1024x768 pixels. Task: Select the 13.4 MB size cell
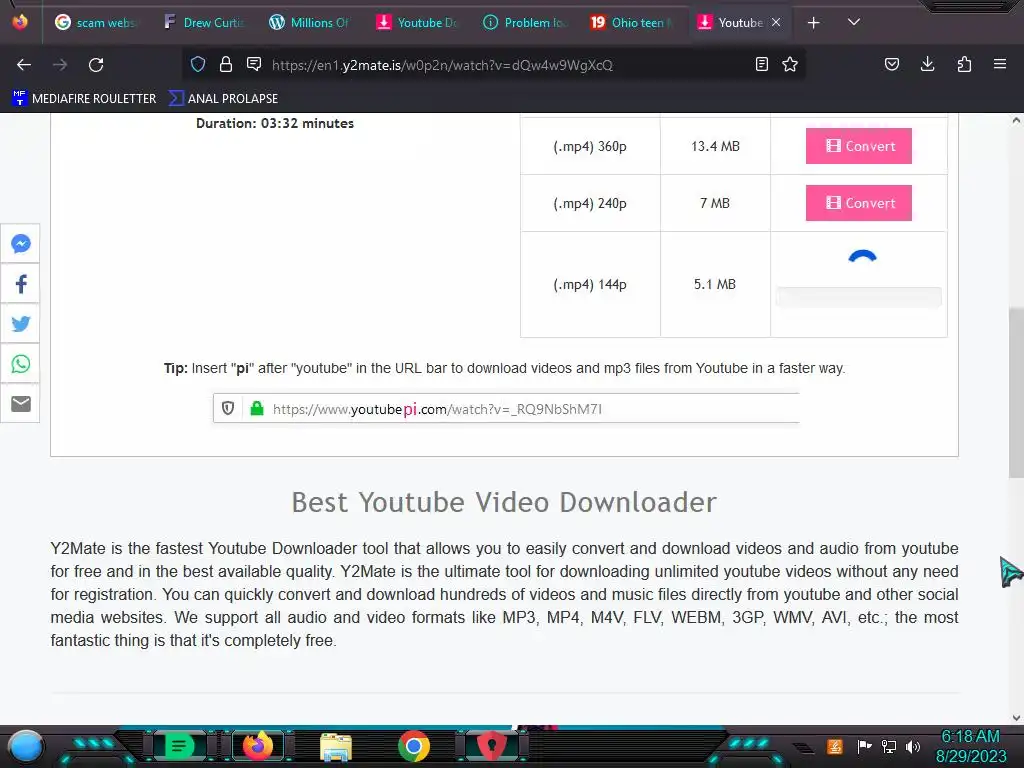tap(715, 146)
